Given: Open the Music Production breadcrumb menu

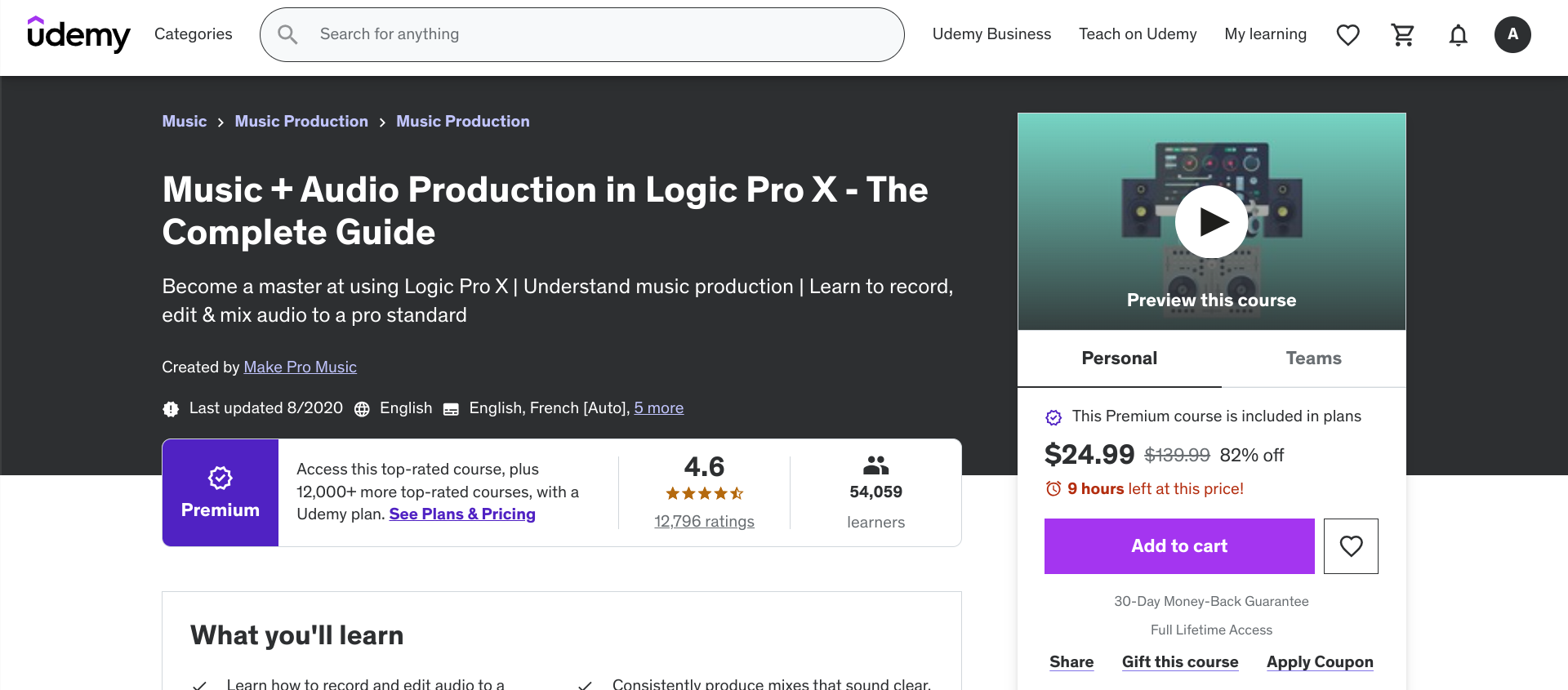Looking at the screenshot, I should click(x=301, y=121).
